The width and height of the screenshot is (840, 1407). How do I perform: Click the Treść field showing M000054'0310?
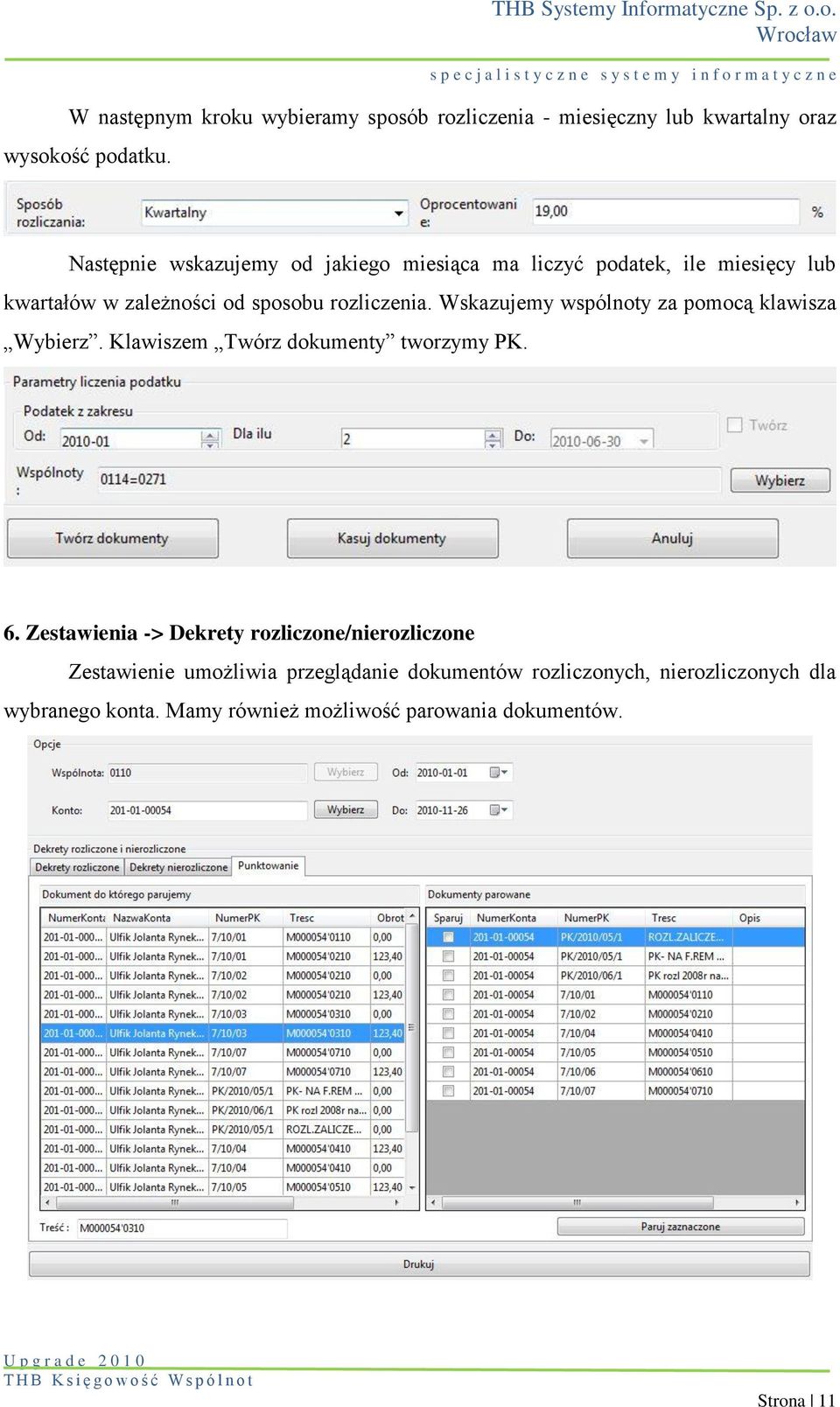[182, 1228]
